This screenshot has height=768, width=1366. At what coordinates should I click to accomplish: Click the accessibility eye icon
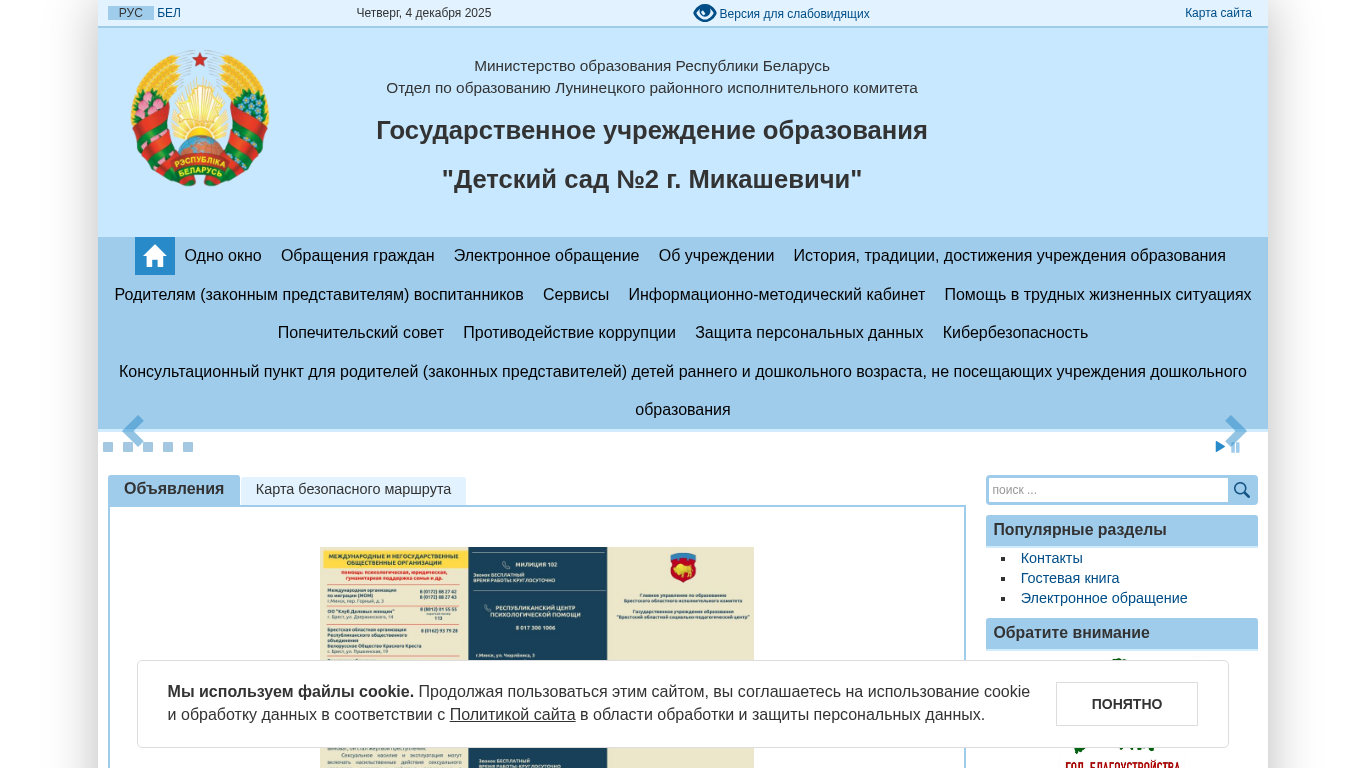(705, 13)
